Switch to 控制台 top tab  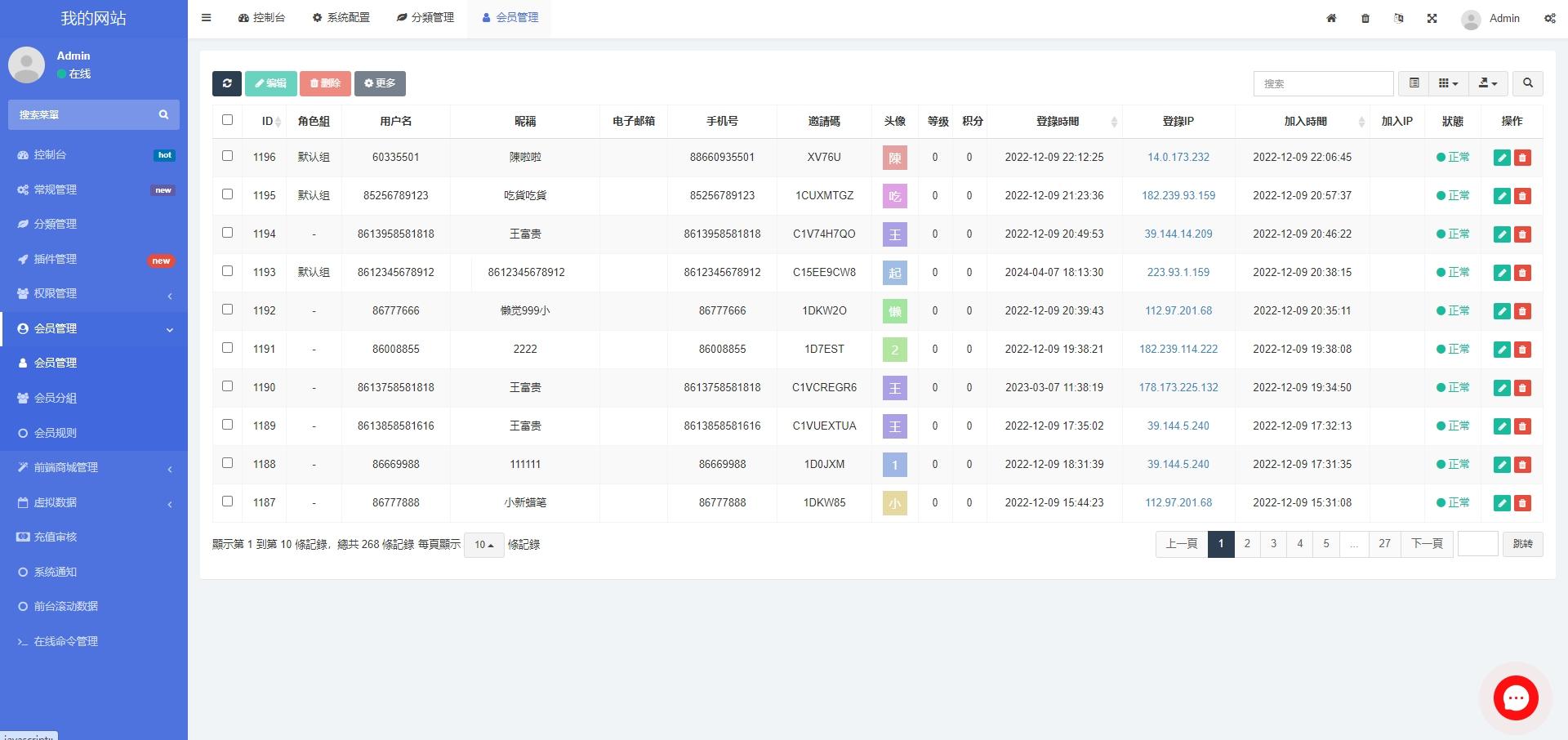click(x=261, y=18)
